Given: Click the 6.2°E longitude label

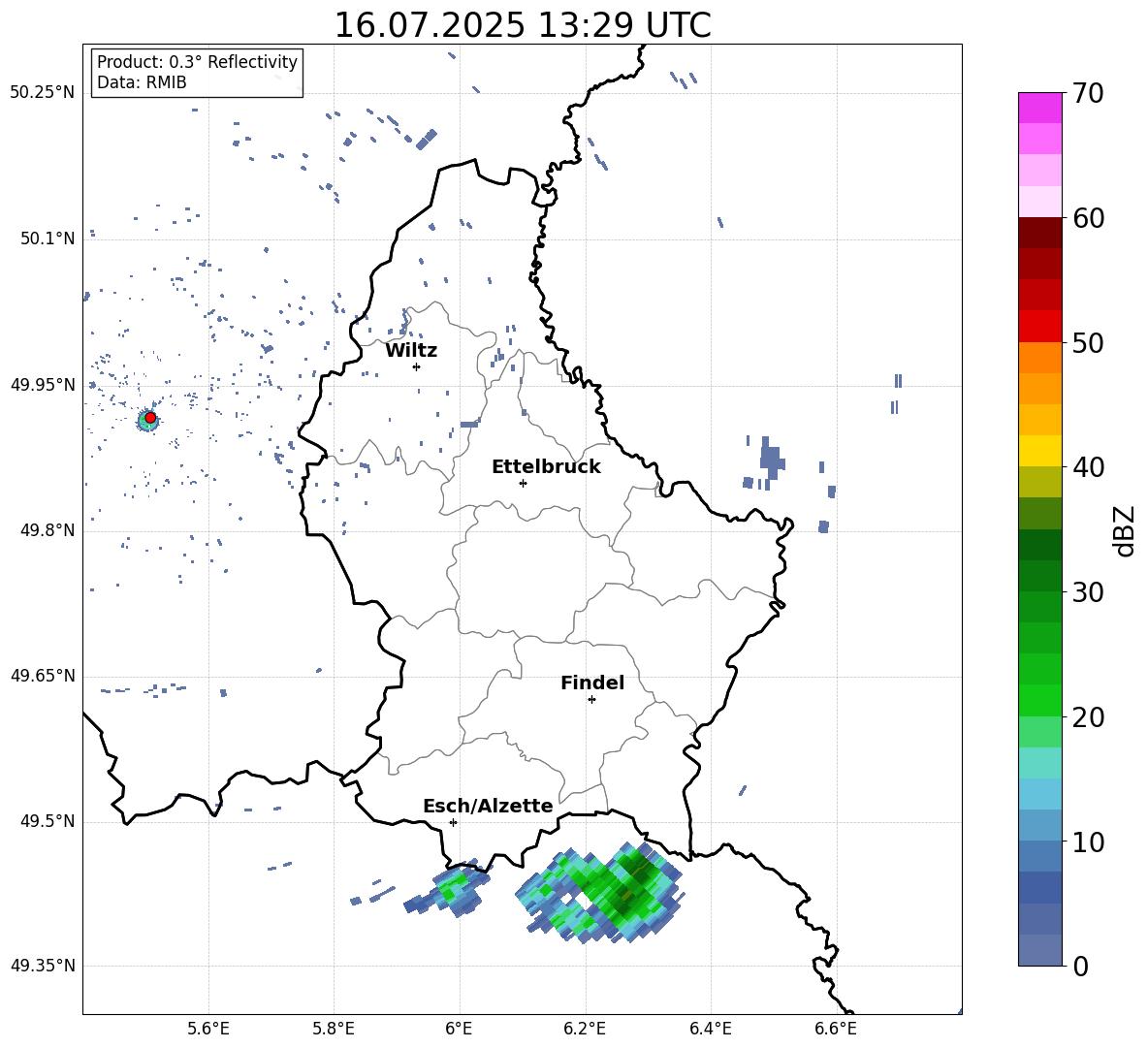Looking at the screenshot, I should (585, 1029).
